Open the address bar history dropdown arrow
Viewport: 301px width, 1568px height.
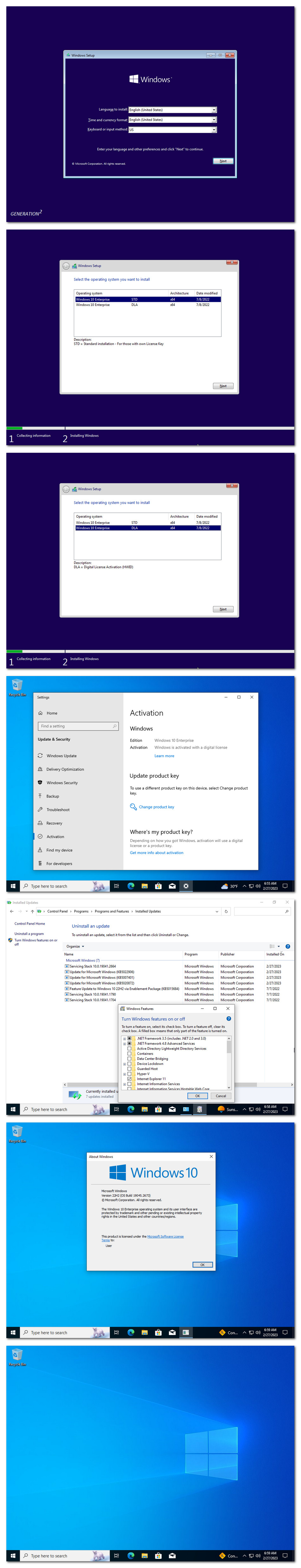(217, 911)
